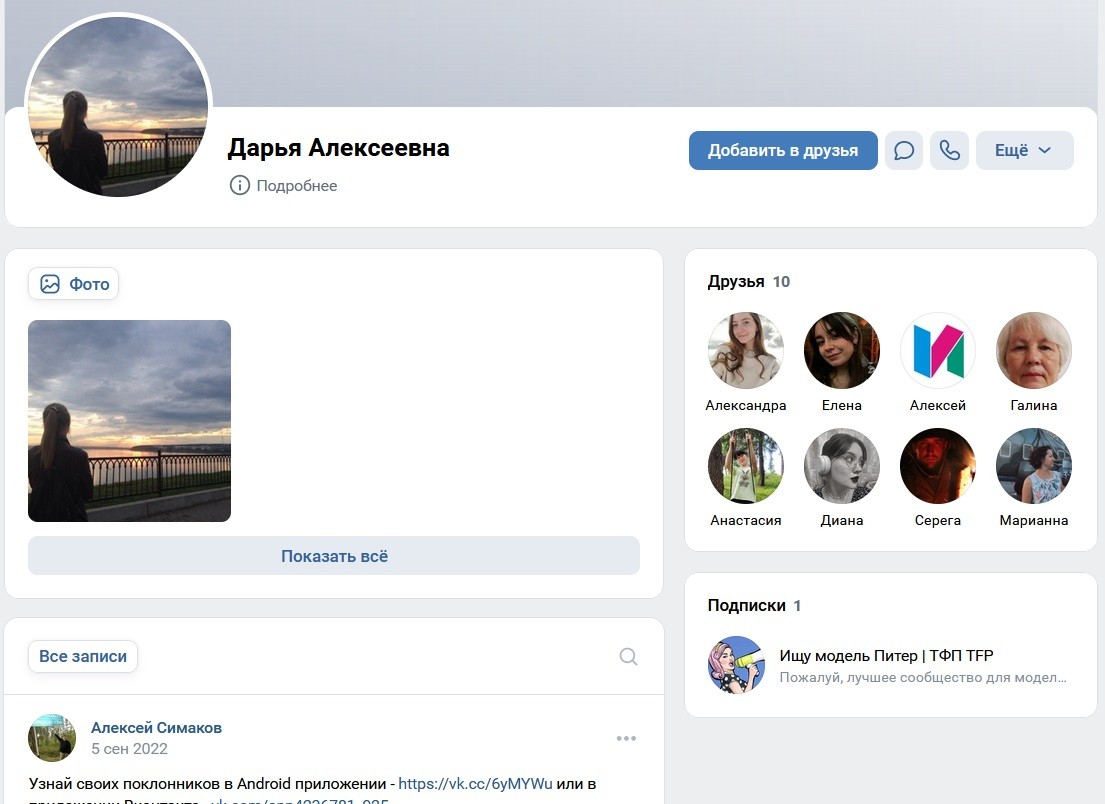
Task: Click the name Анастасия in friends
Action: click(x=746, y=520)
